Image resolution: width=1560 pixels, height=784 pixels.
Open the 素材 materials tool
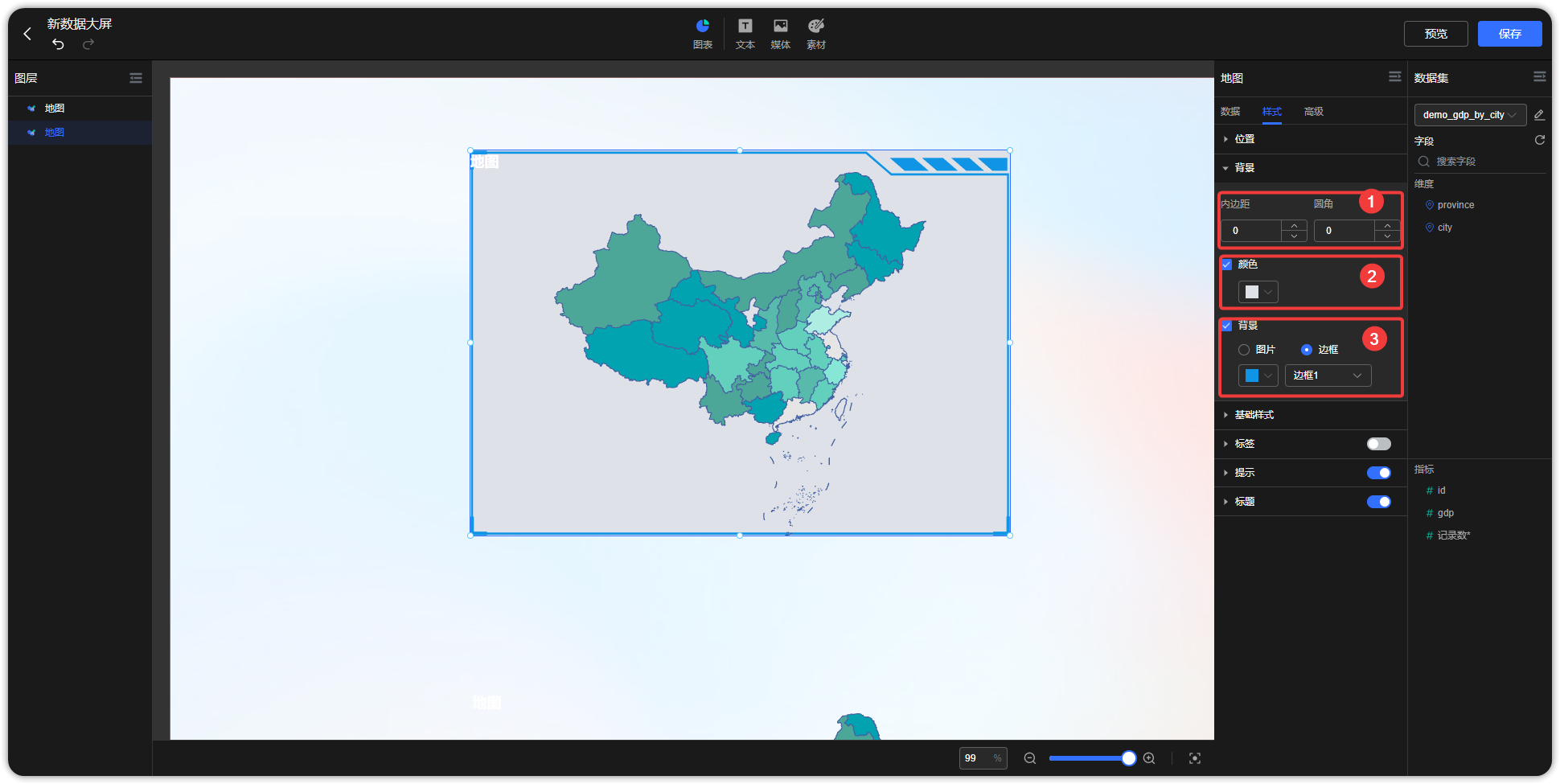[x=816, y=34]
